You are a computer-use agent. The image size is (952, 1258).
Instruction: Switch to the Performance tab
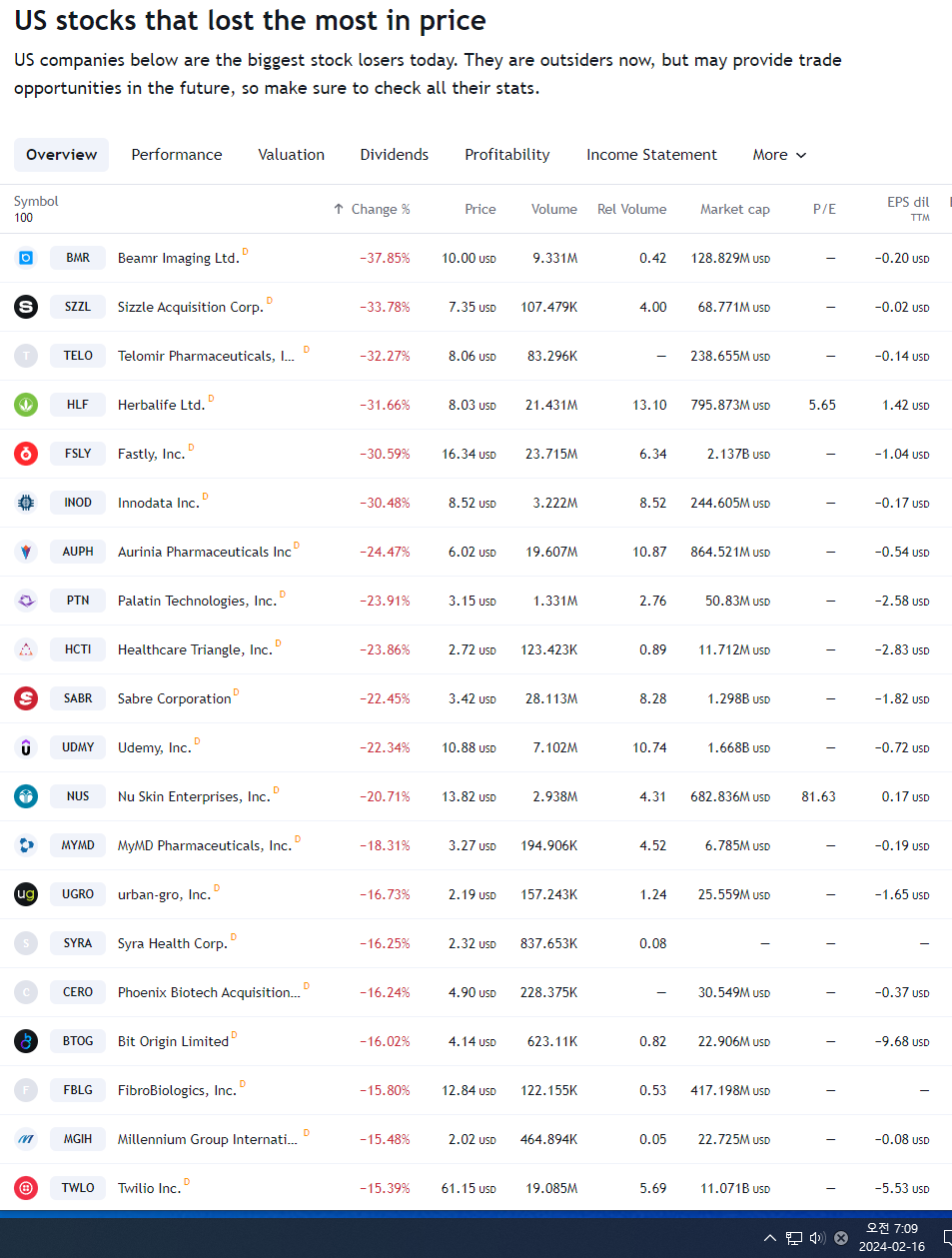click(177, 155)
